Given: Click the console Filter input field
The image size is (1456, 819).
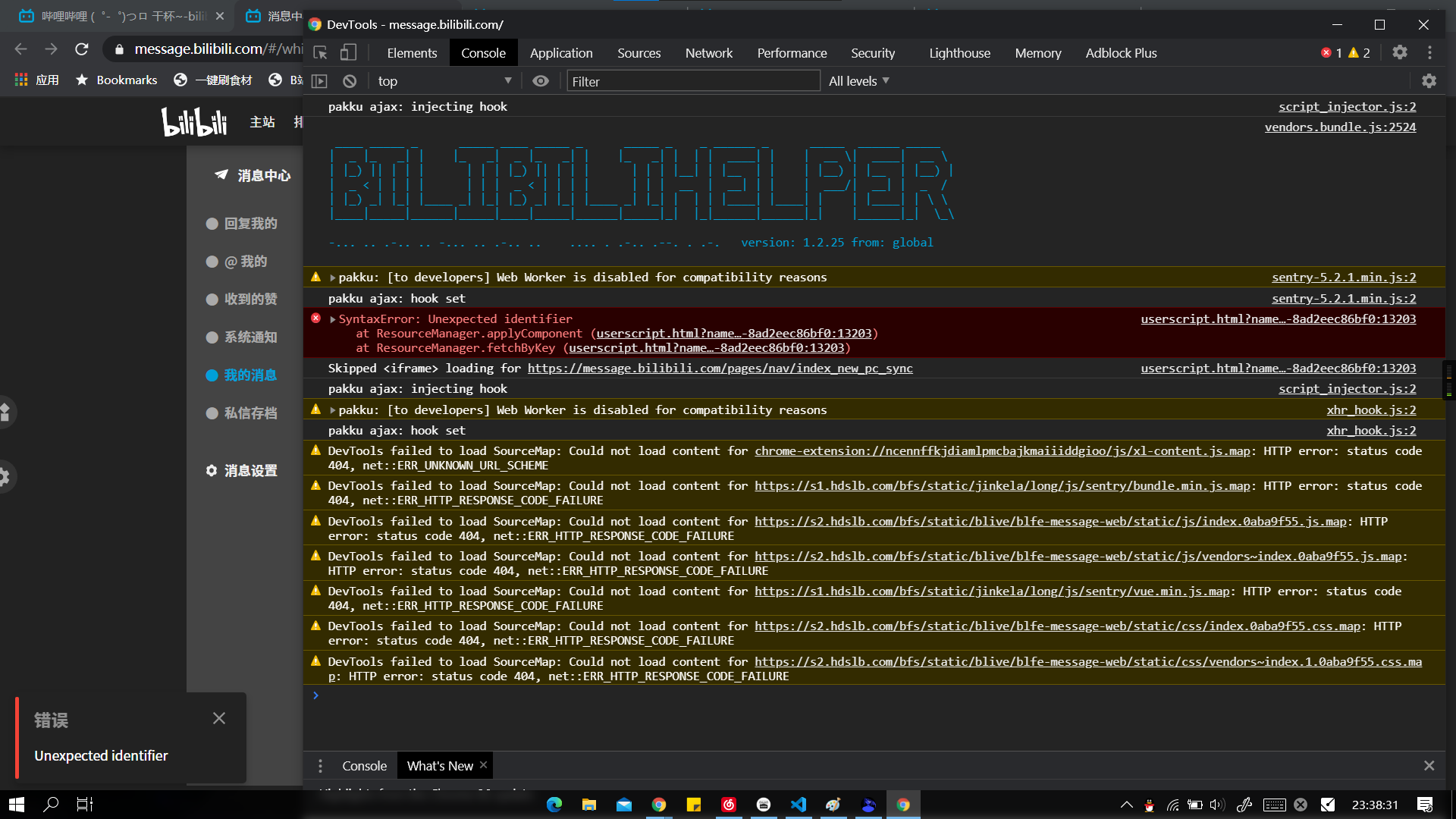Looking at the screenshot, I should point(692,81).
